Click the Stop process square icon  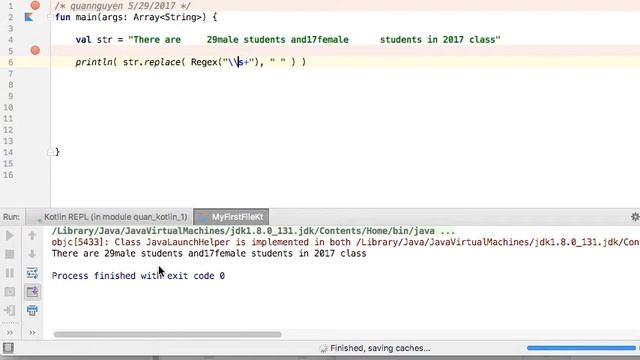pos(10,254)
